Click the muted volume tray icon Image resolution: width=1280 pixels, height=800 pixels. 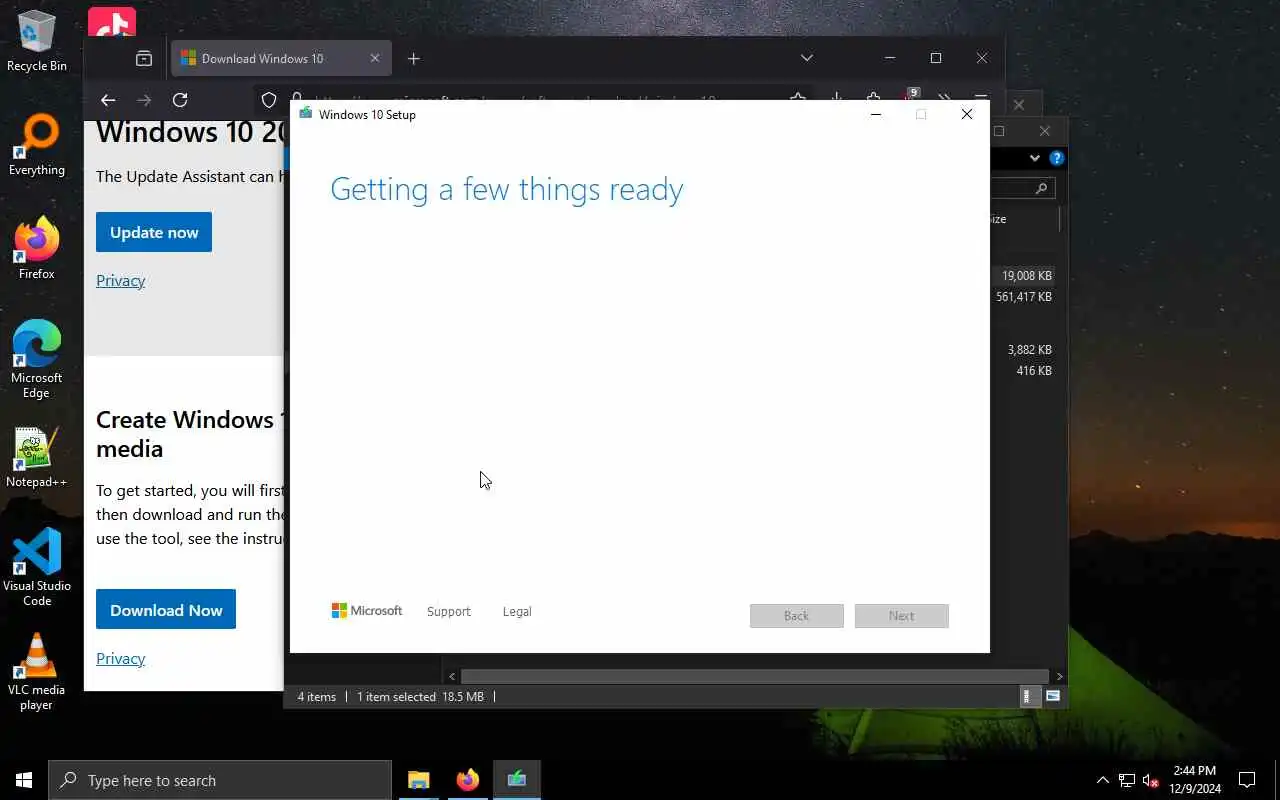click(1151, 780)
